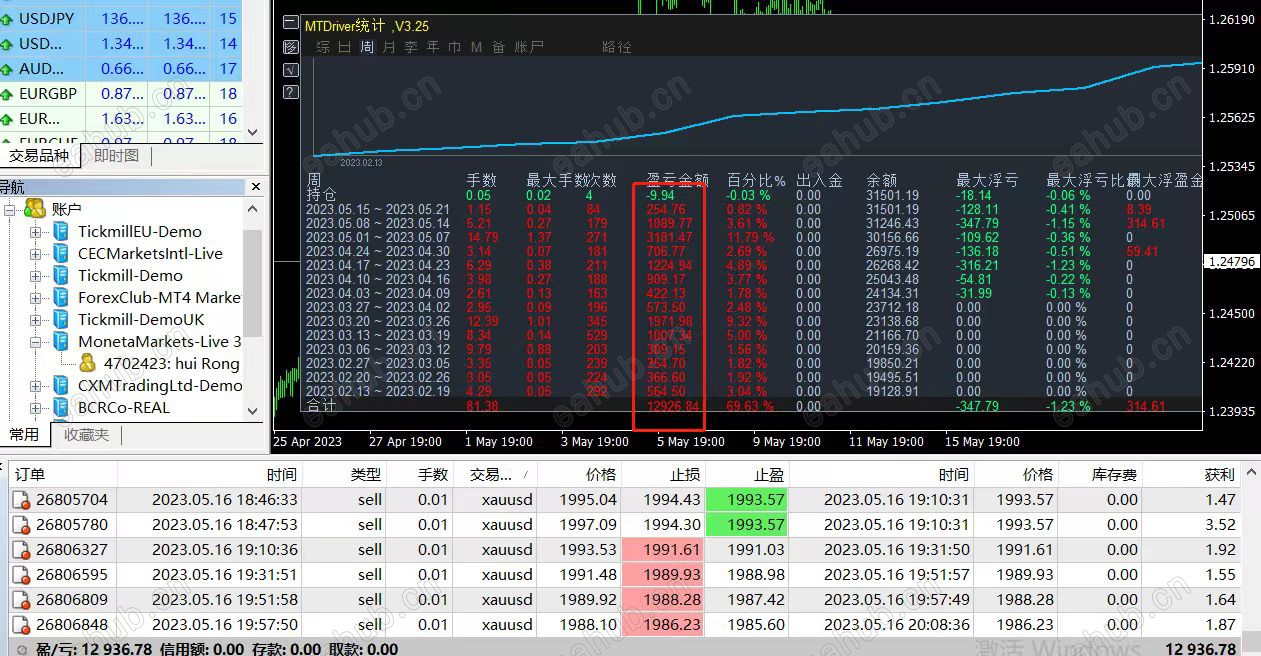This screenshot has height=656, width=1261.
Task: Click order 26806809 row icon
Action: (x=22, y=600)
